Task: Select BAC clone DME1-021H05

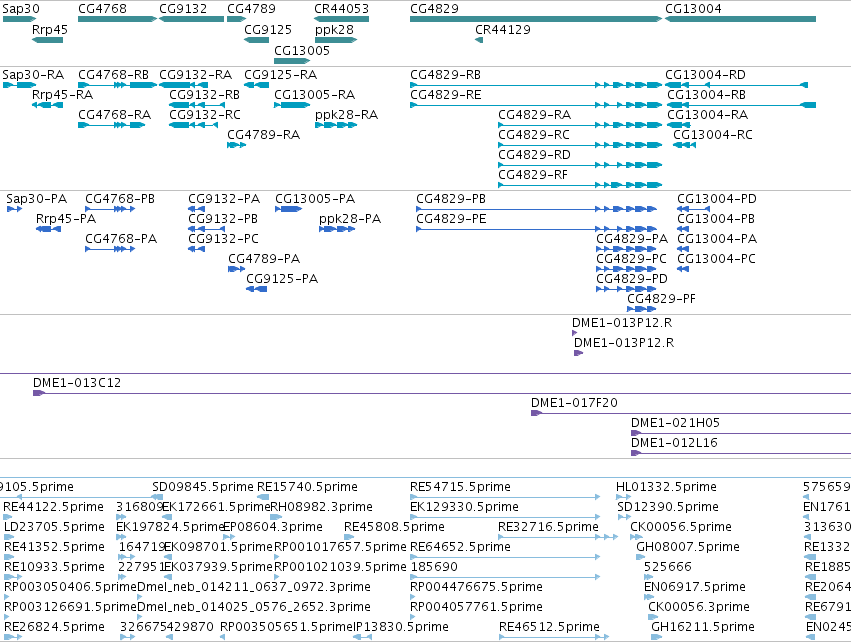Action: (x=675, y=423)
